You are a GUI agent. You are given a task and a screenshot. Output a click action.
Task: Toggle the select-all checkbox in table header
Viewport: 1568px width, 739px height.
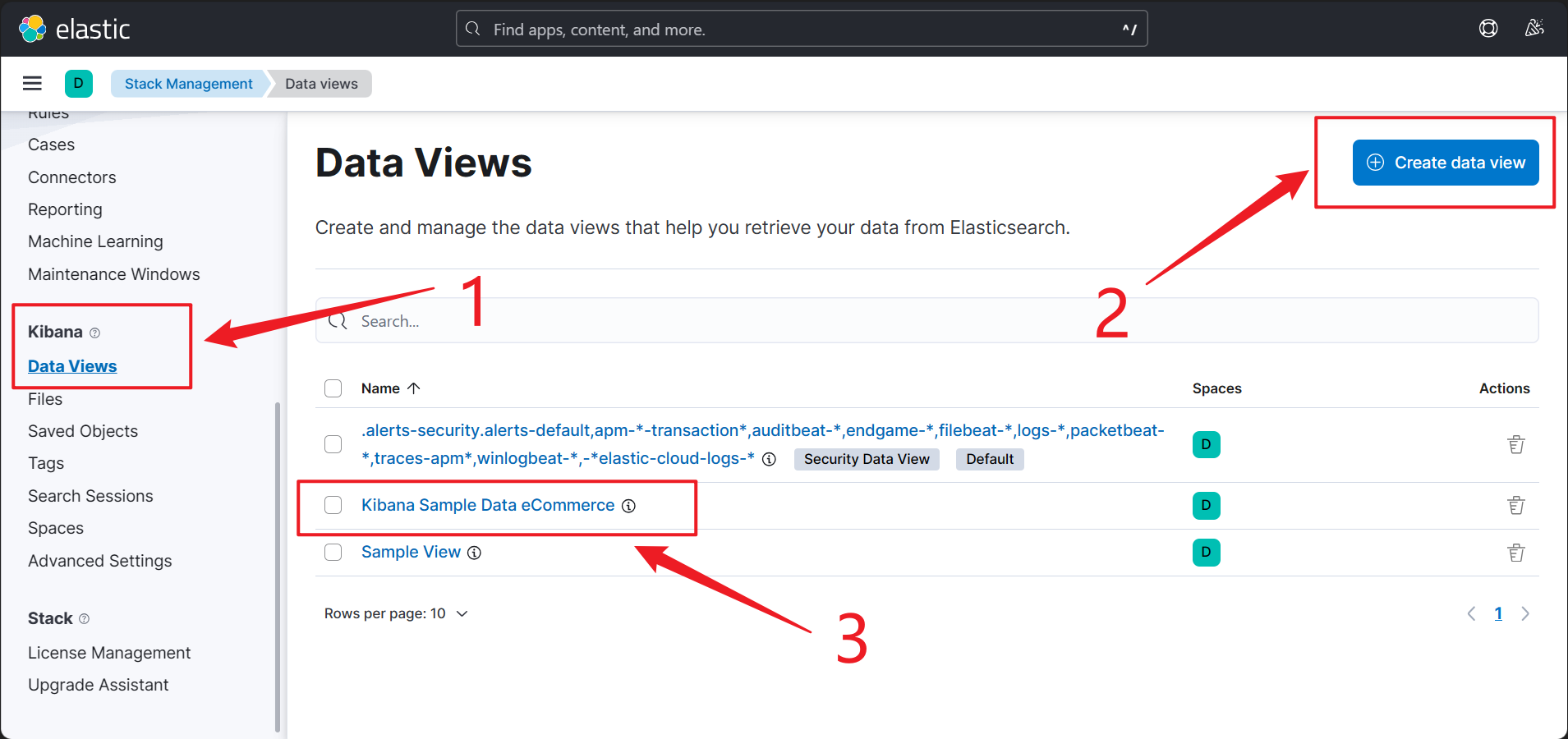[333, 388]
